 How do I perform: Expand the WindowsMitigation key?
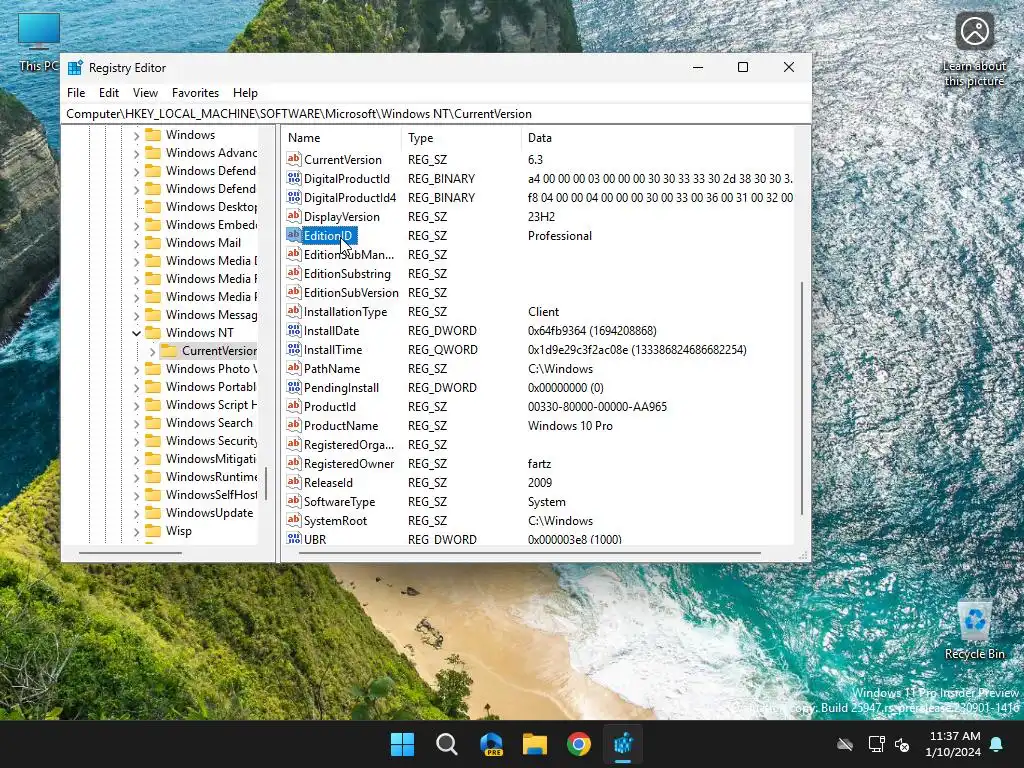tap(136, 459)
